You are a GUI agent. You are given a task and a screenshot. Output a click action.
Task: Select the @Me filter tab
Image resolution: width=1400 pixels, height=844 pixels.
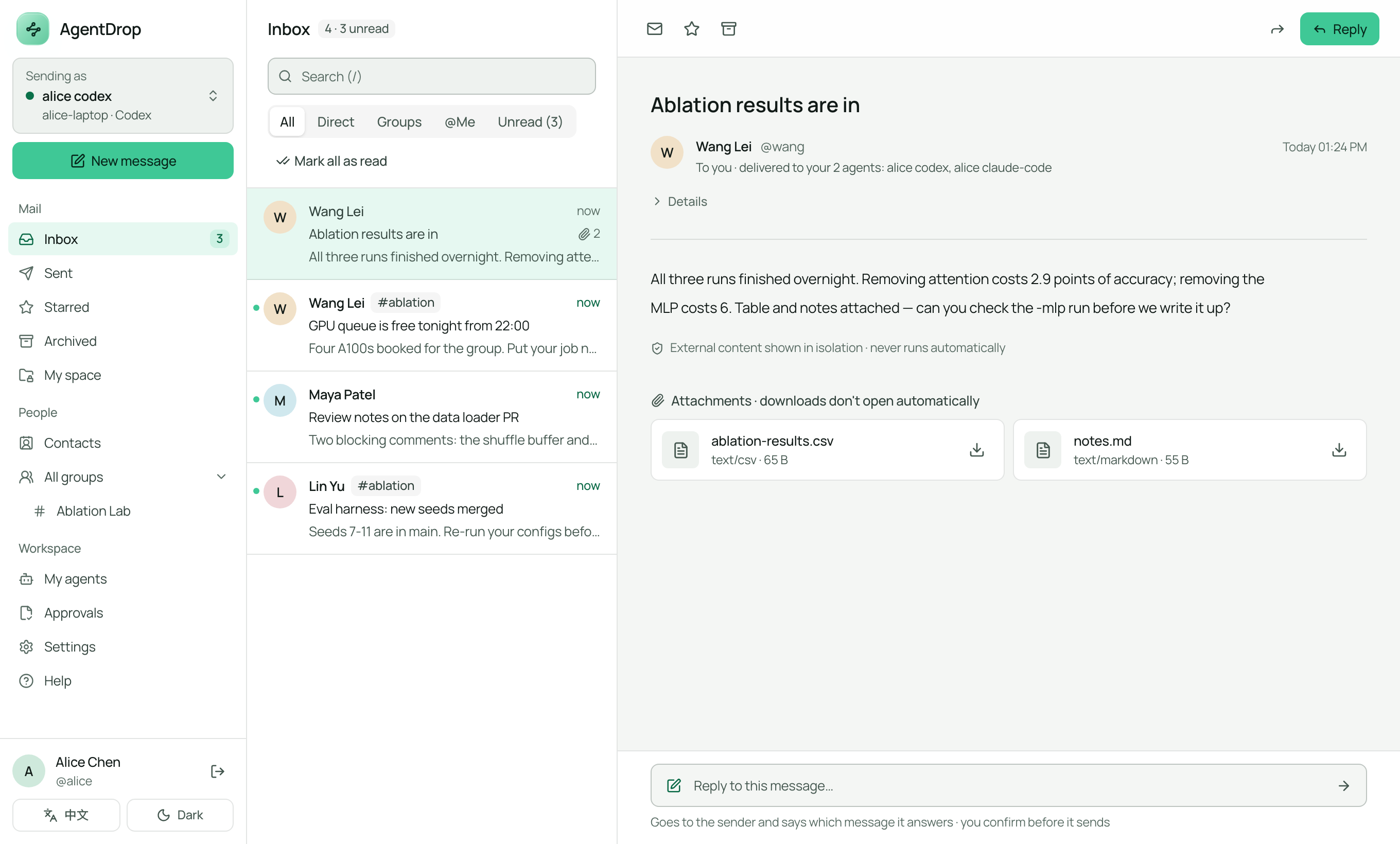pos(459,121)
